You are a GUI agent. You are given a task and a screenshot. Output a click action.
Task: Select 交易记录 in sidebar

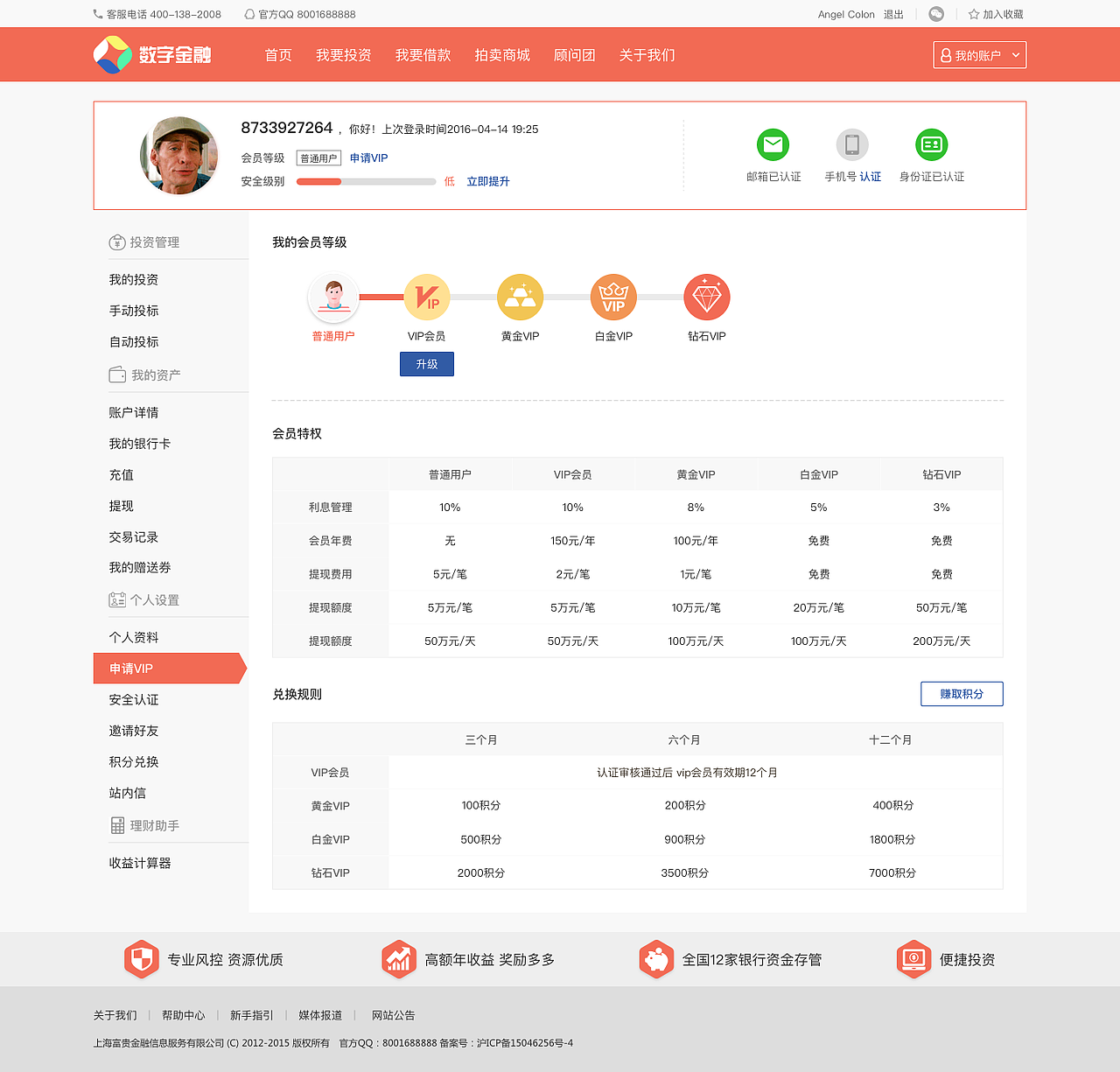point(134,536)
